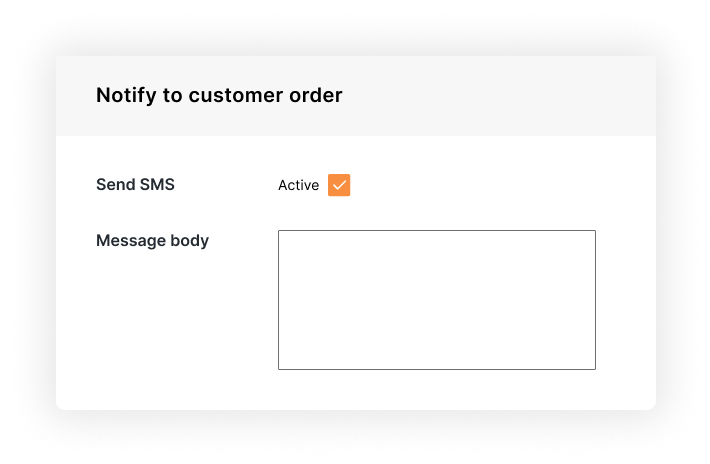This screenshot has width=710, height=464.
Task: Click the orange checked box icon
Action: [339, 185]
